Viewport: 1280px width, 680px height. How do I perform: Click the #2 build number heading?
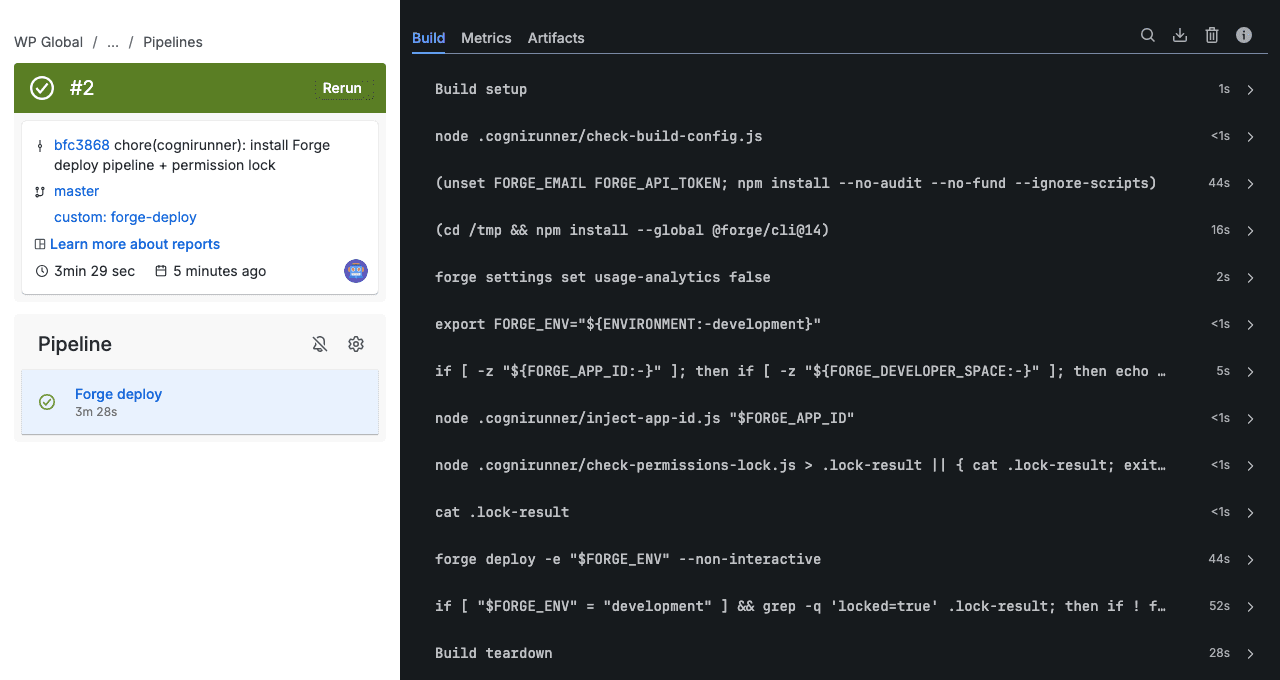point(82,88)
